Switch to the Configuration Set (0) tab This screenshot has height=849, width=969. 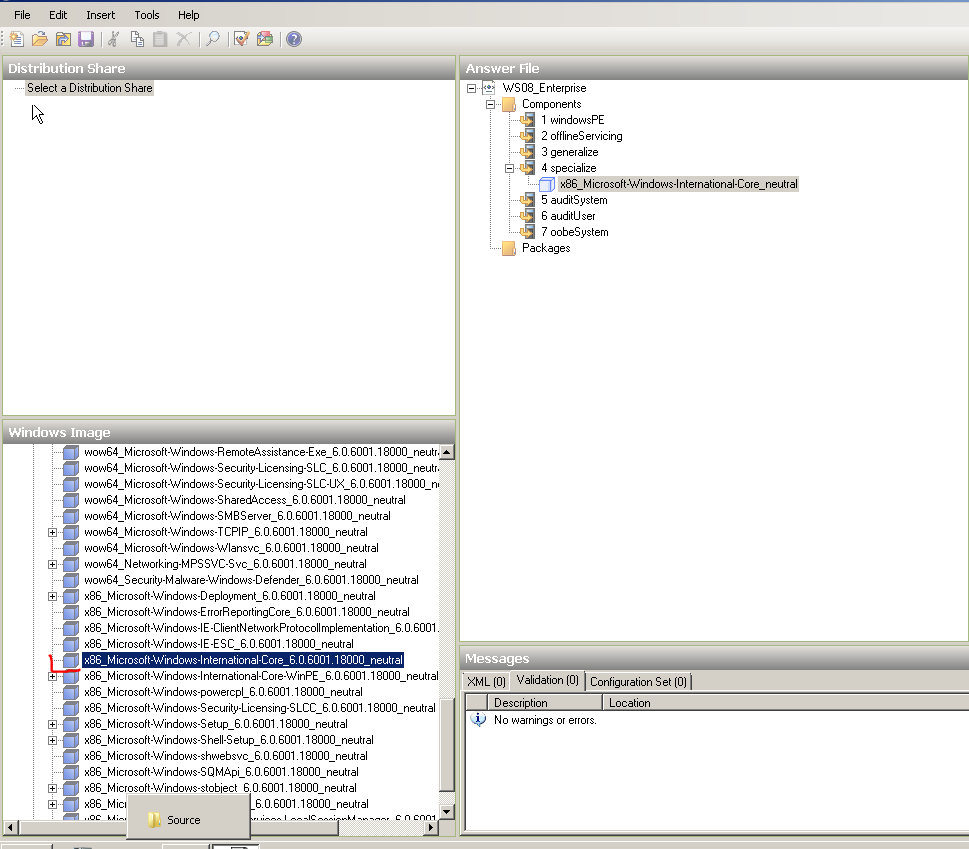tap(638, 682)
